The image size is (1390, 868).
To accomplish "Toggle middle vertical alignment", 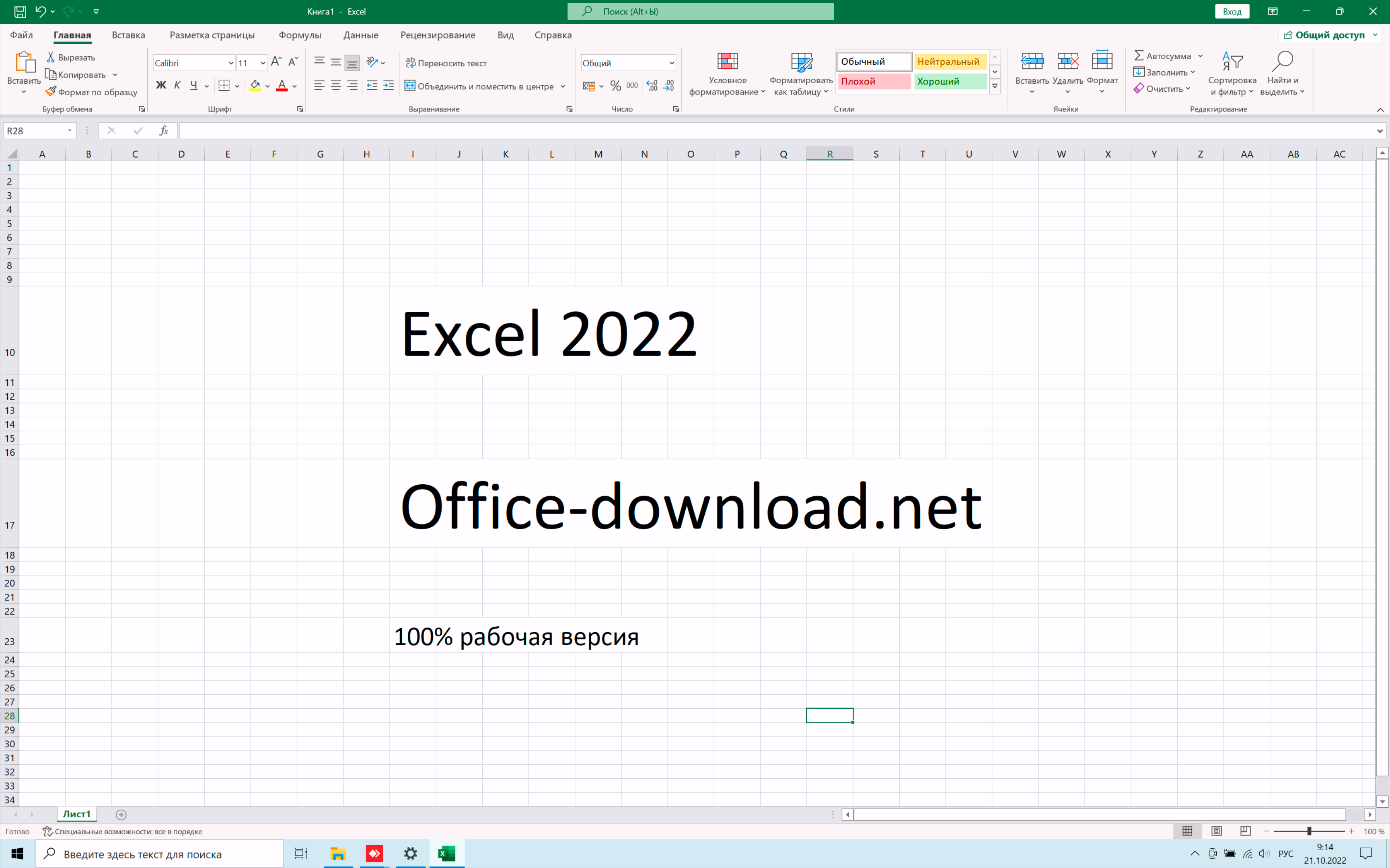I will pos(336,62).
